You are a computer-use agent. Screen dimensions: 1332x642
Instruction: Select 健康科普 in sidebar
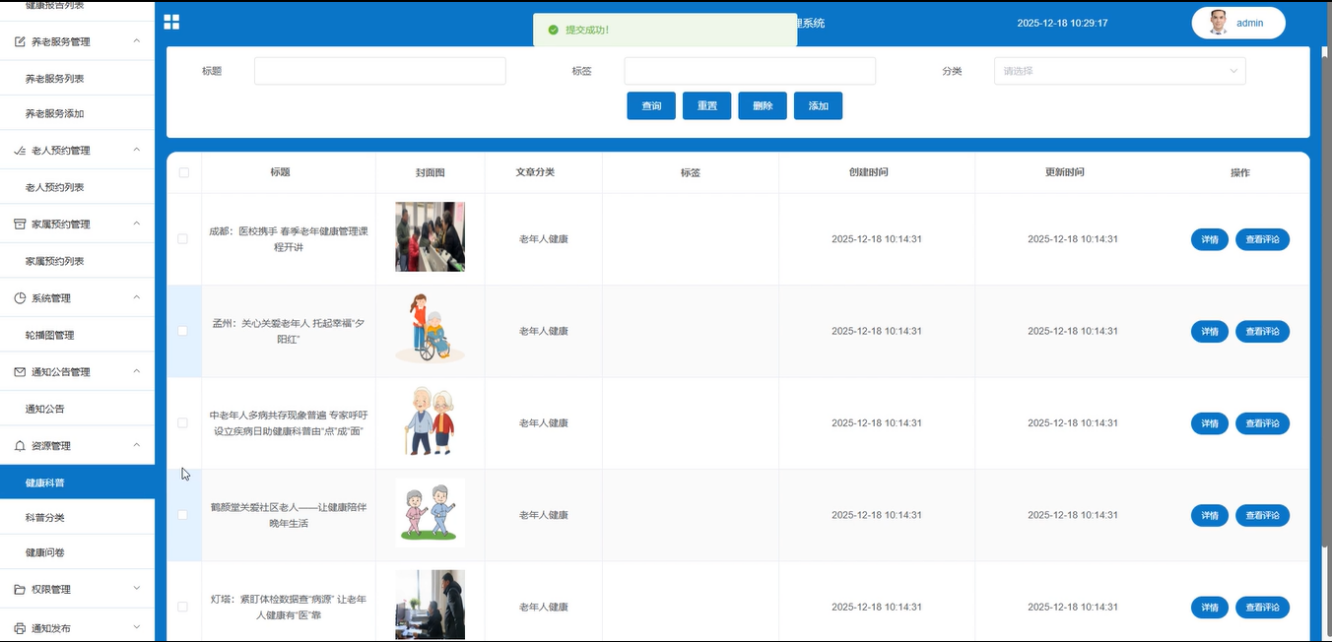coord(77,483)
